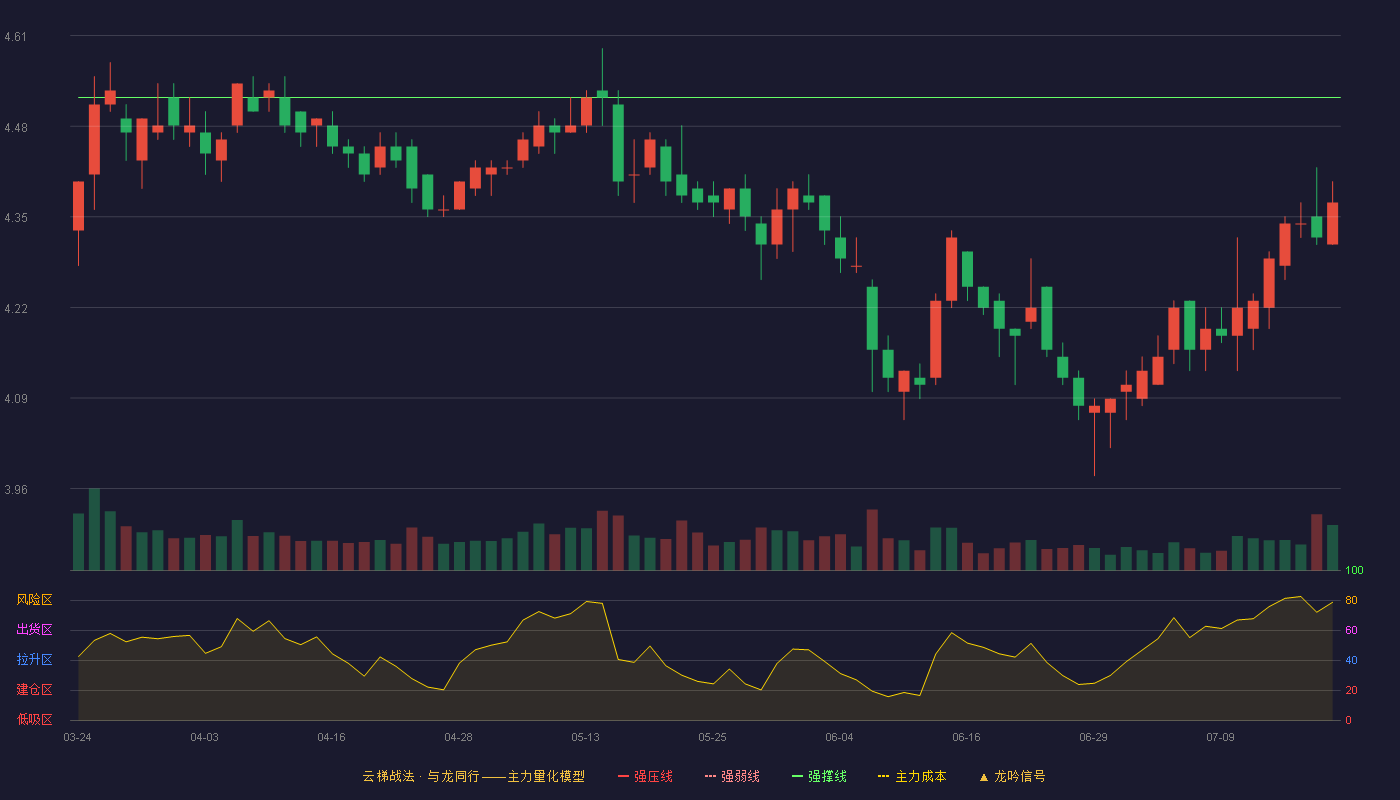Click the 04-03 date label
This screenshot has height=800, width=1400.
[204, 737]
